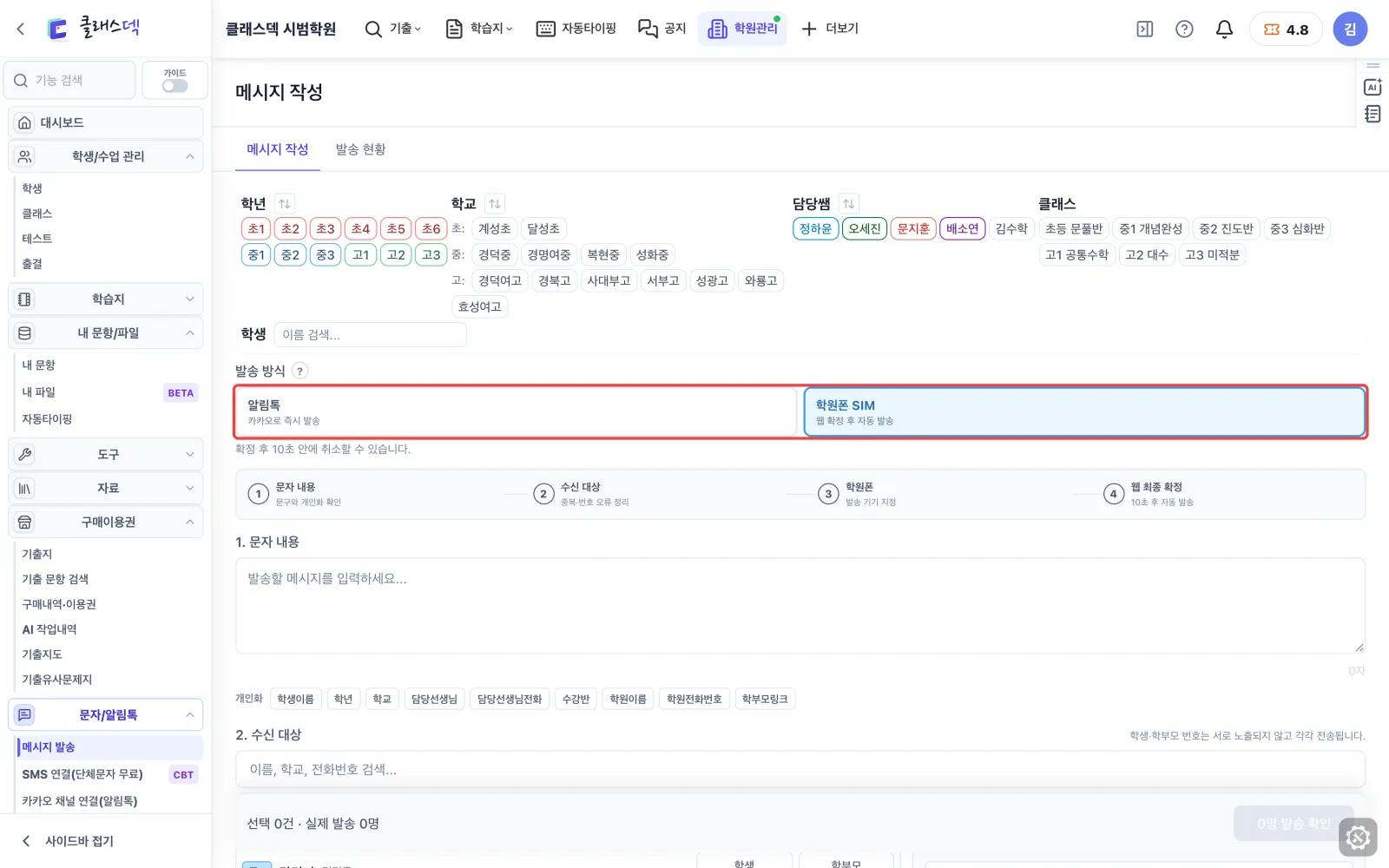Open 학원관리 in the top menu
The height and width of the screenshot is (868, 1389).
click(742, 29)
